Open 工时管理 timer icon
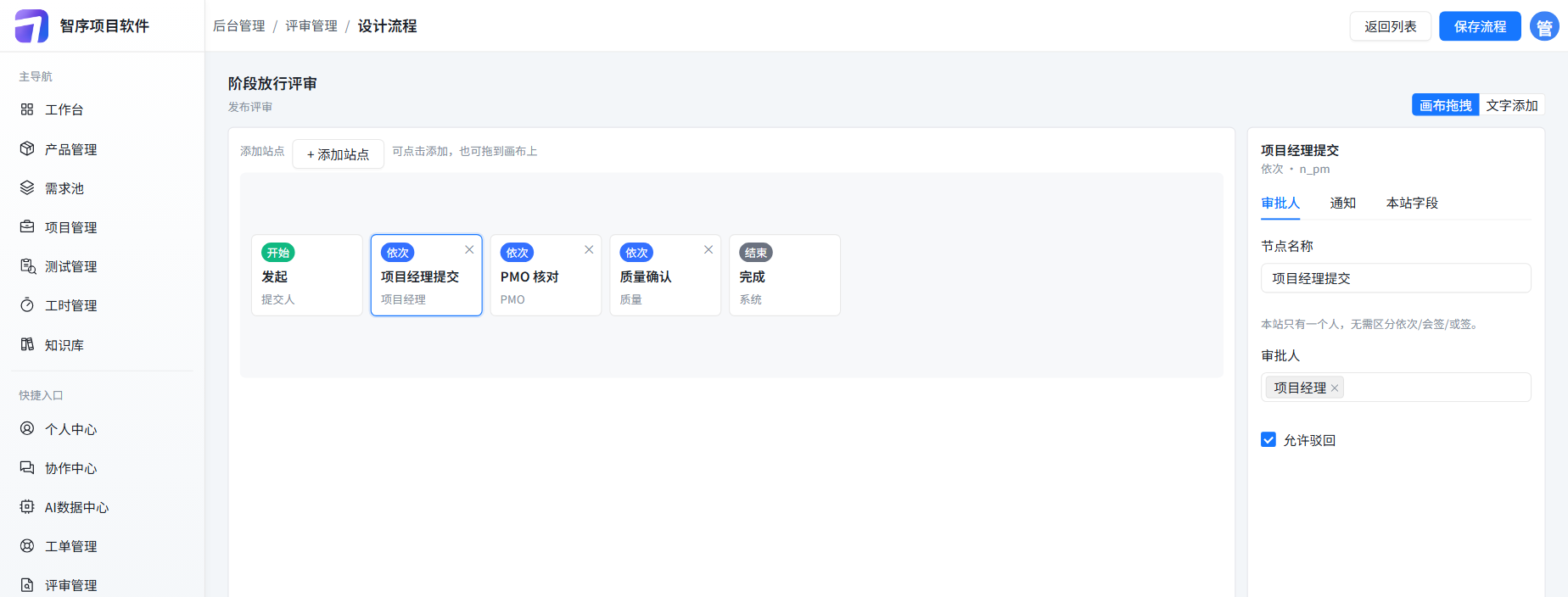The height and width of the screenshot is (597, 1568). click(27, 305)
